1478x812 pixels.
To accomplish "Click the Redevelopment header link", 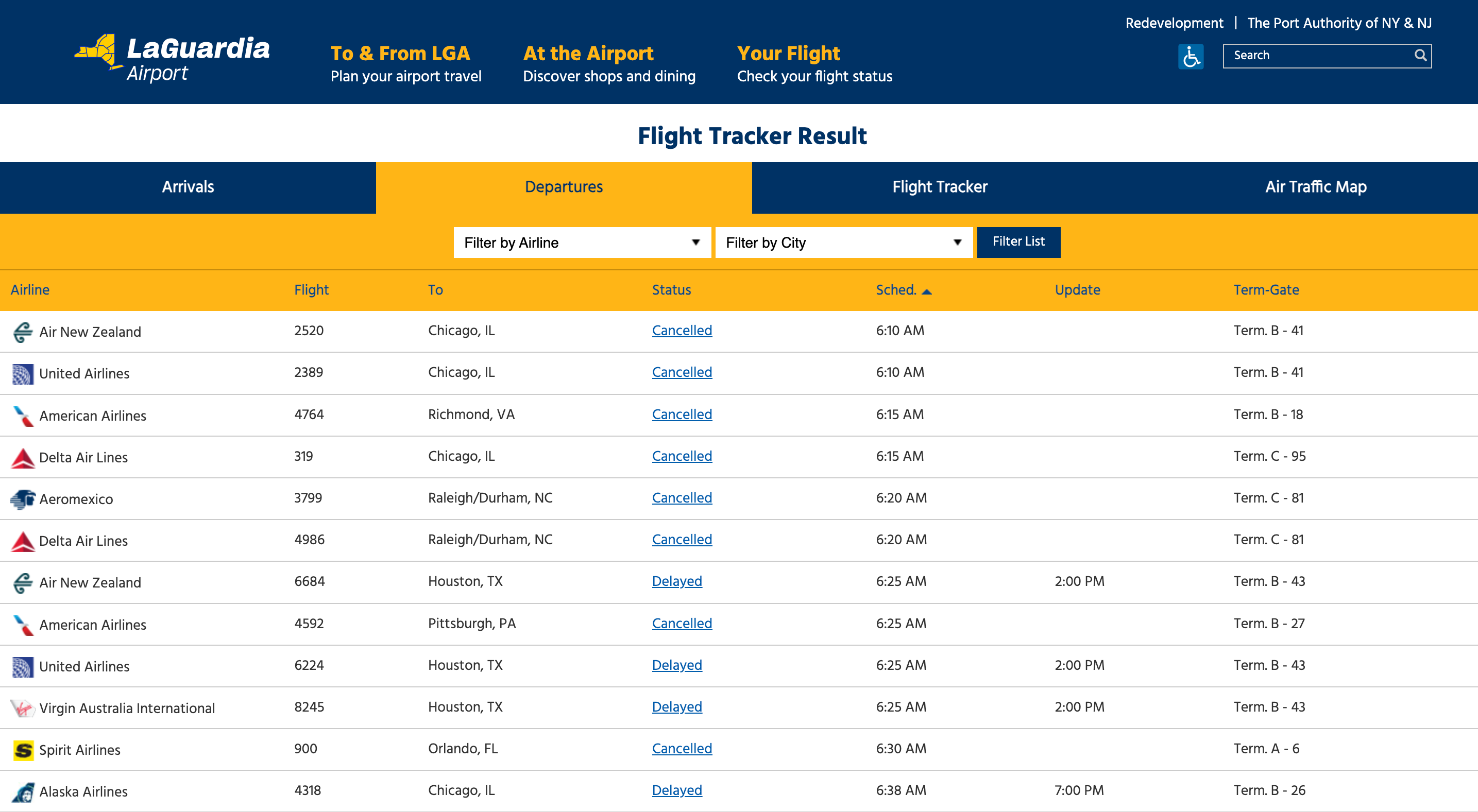I will click(x=1174, y=22).
